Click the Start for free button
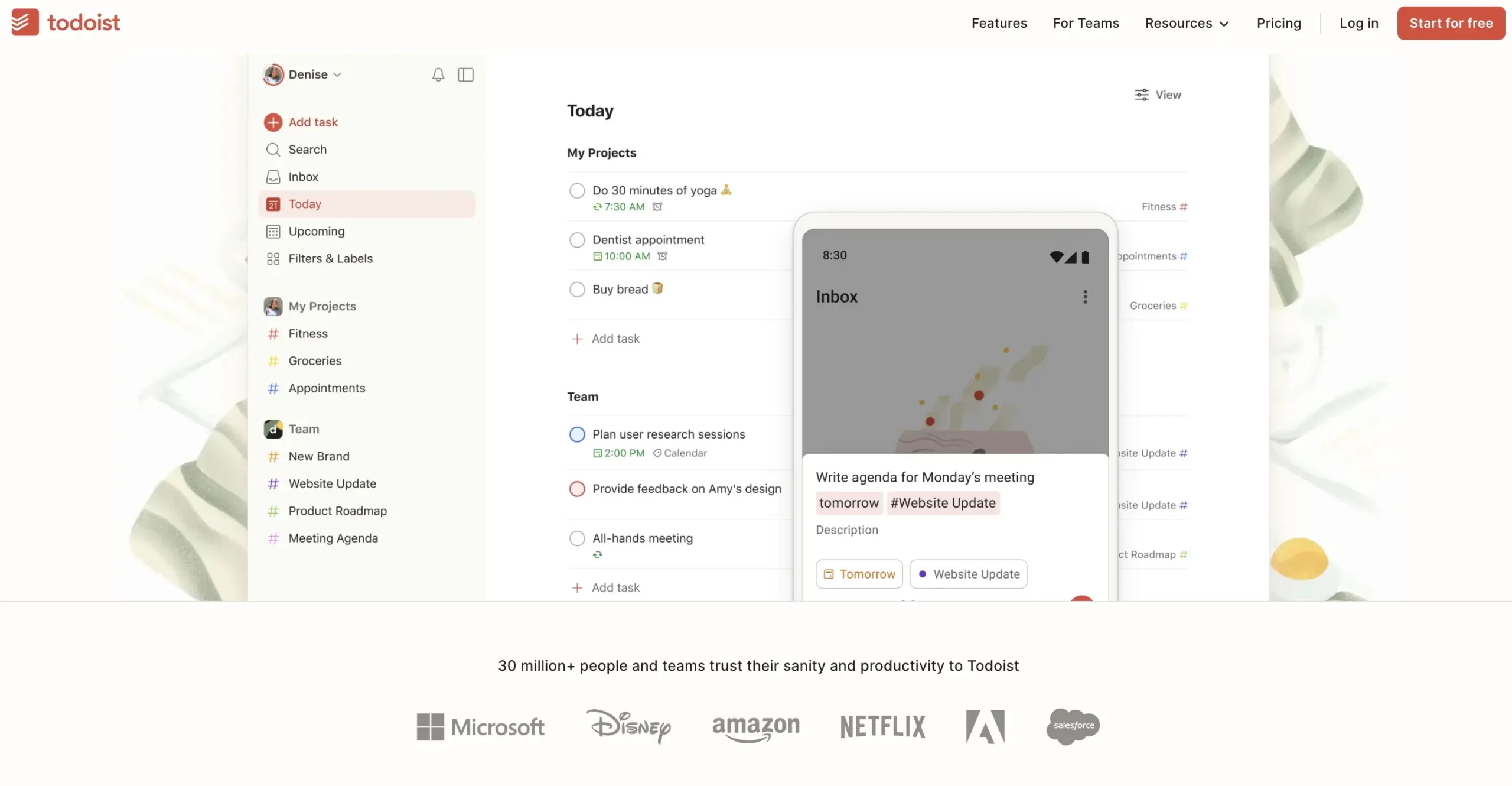 (x=1451, y=23)
